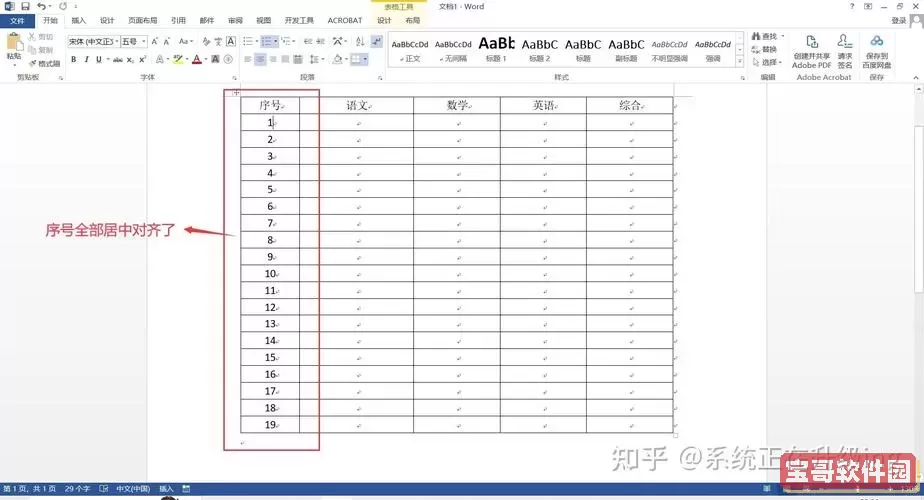Open the Line Spacing dropdown

316,60
